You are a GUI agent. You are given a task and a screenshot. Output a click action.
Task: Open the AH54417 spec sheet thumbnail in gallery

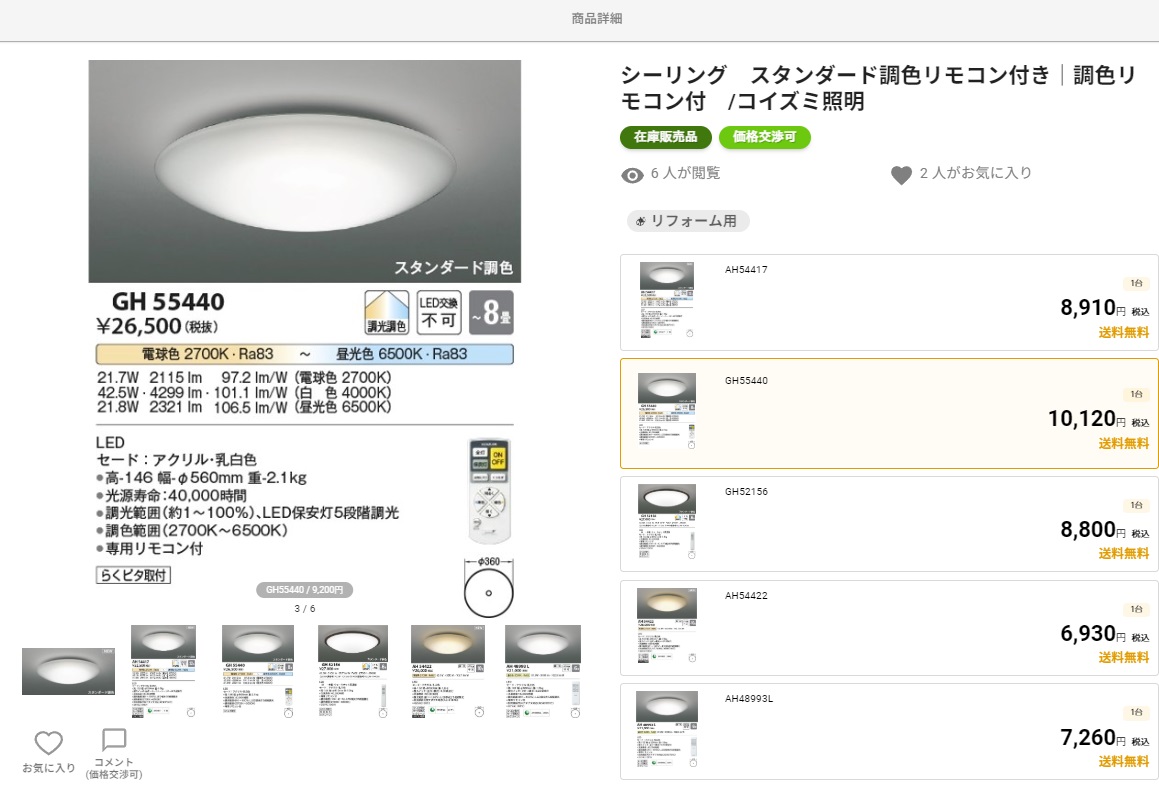pyautogui.click(x=163, y=671)
